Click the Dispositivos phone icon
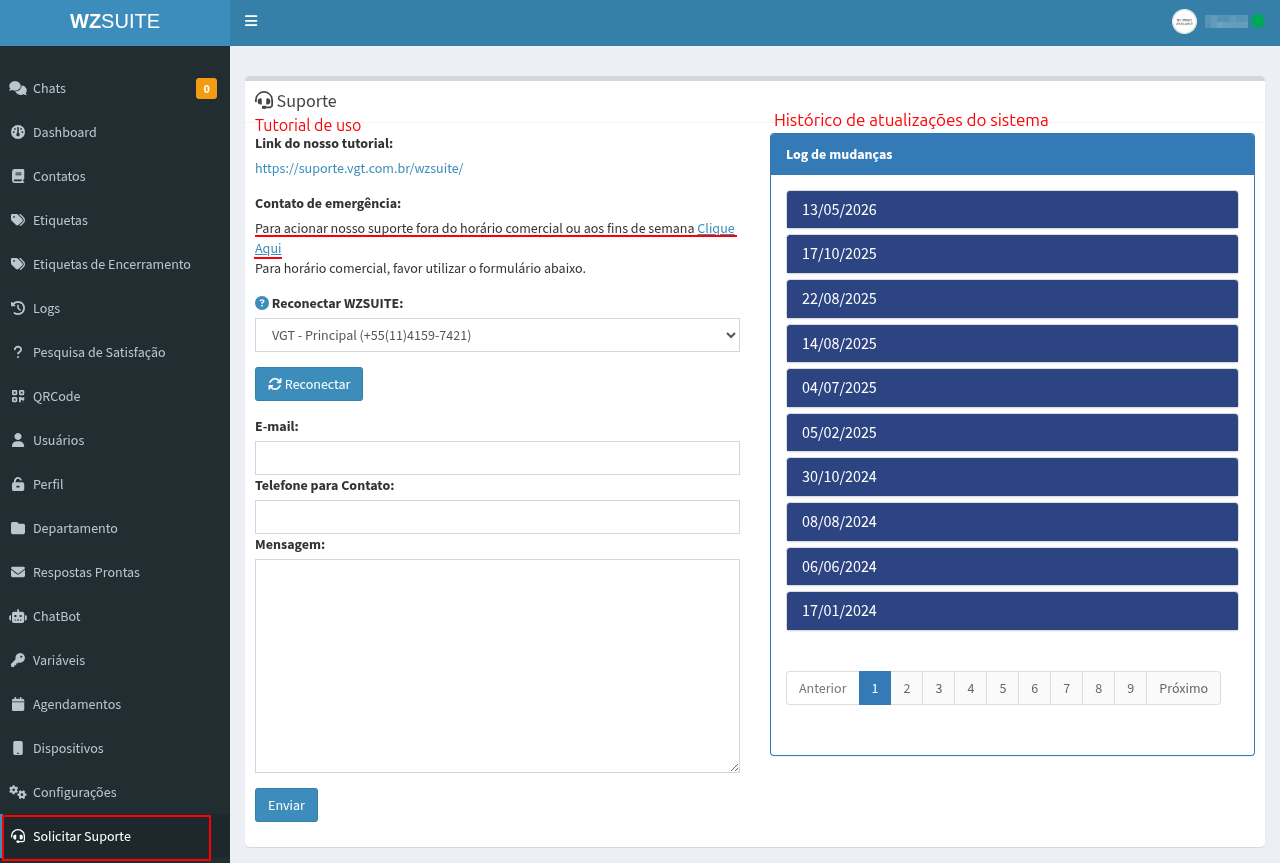Viewport: 1280px width, 863px height. (x=18, y=748)
